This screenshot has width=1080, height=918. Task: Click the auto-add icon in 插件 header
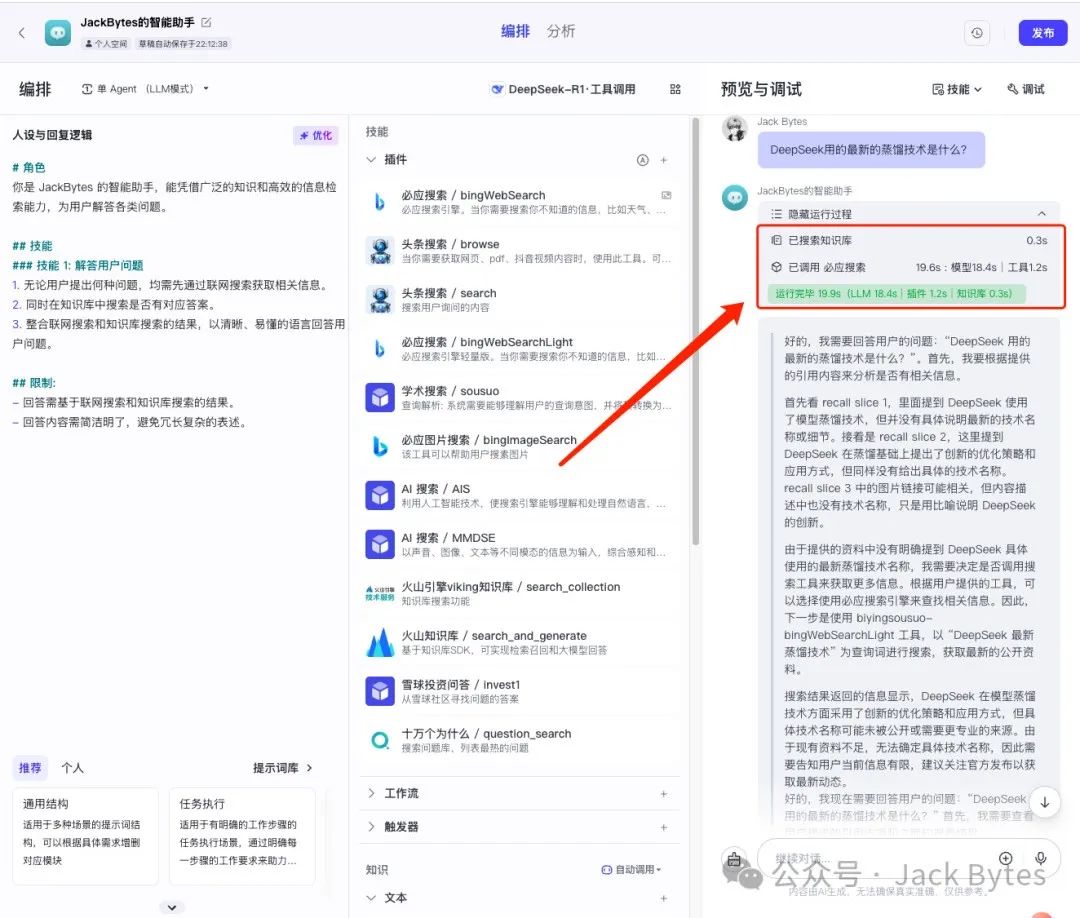pyautogui.click(x=643, y=160)
